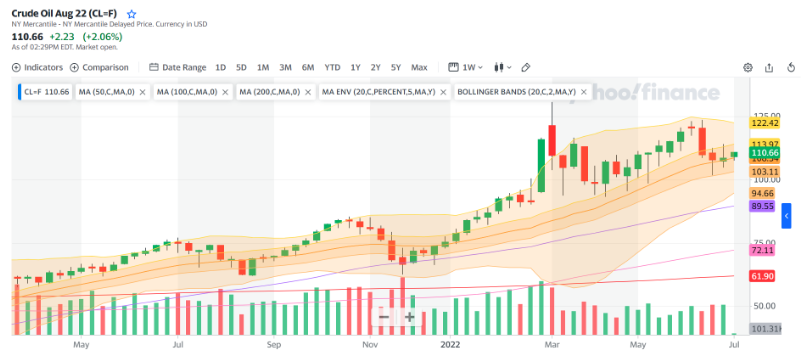This screenshot has height=362, width=802.
Task: Click the BOLLINGER BANDS legend label
Action: [517, 92]
